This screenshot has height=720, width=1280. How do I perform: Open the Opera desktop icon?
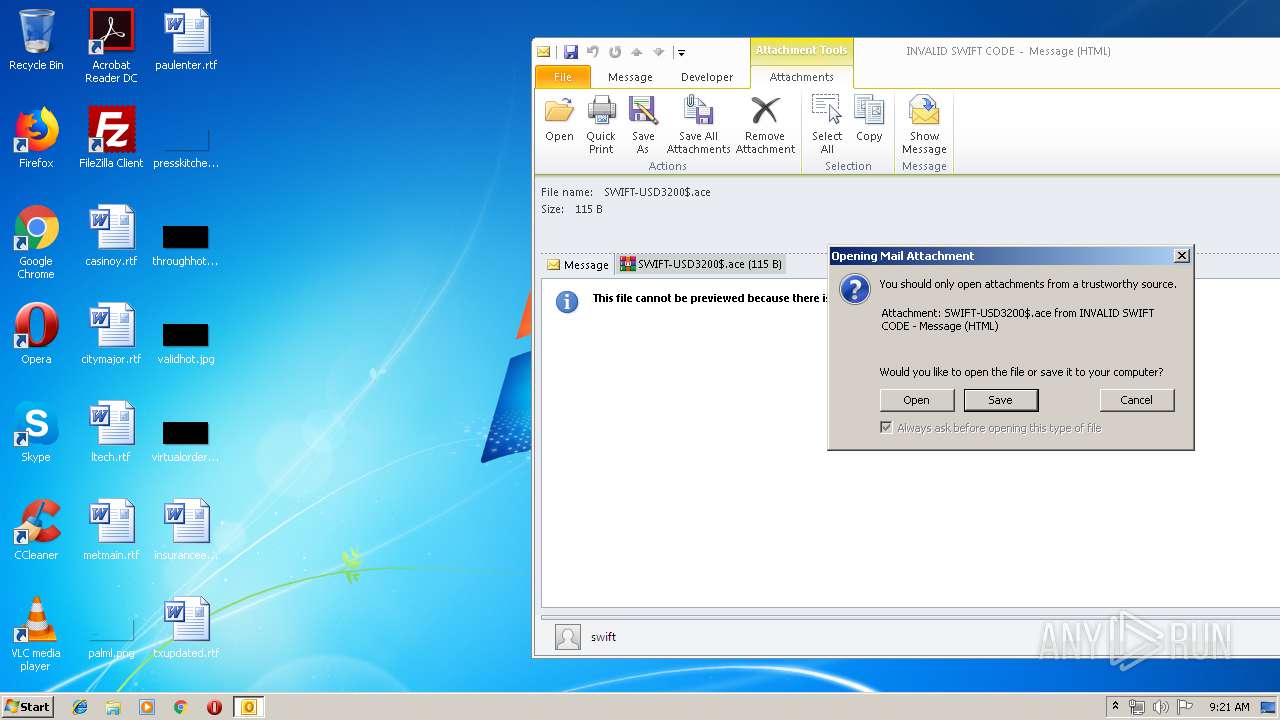click(x=36, y=334)
